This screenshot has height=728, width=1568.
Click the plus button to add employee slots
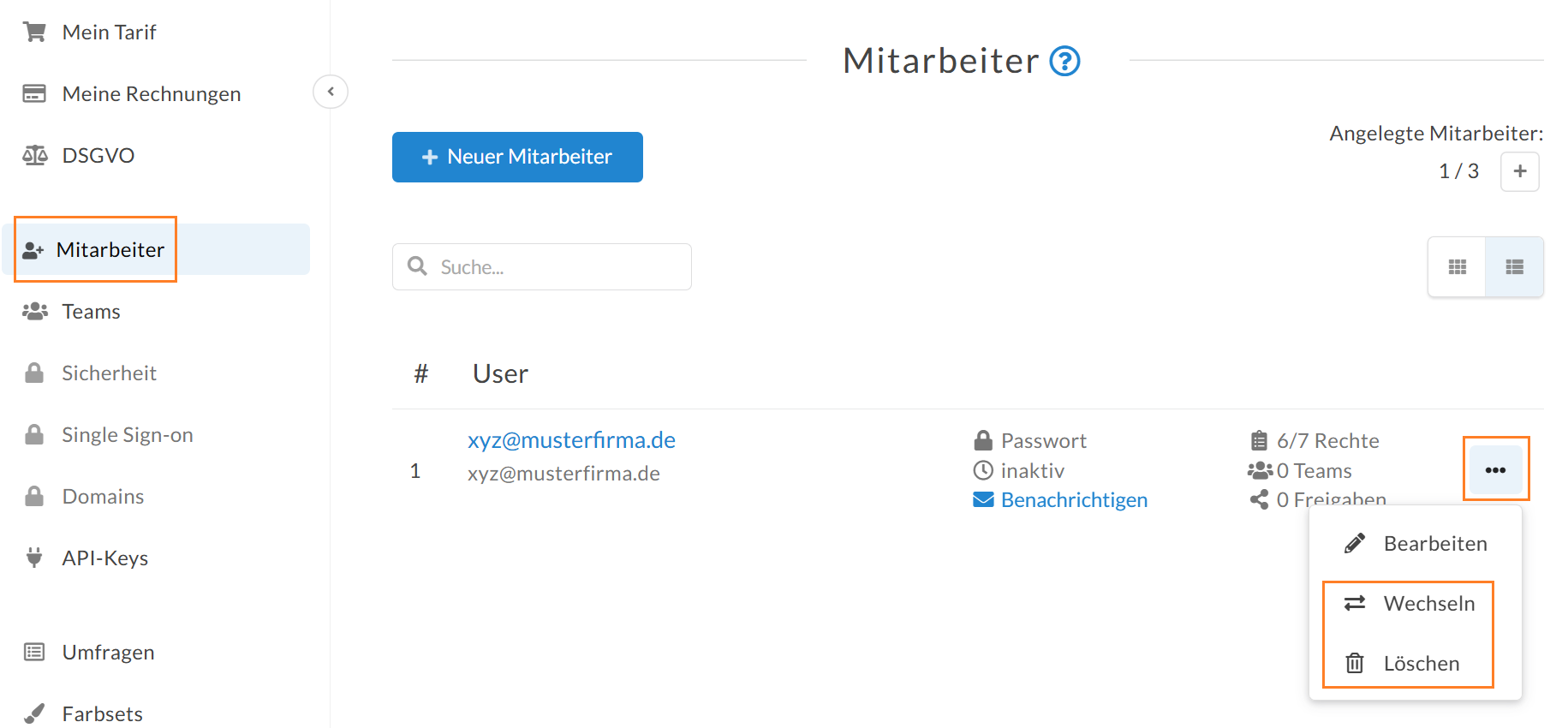point(1520,171)
